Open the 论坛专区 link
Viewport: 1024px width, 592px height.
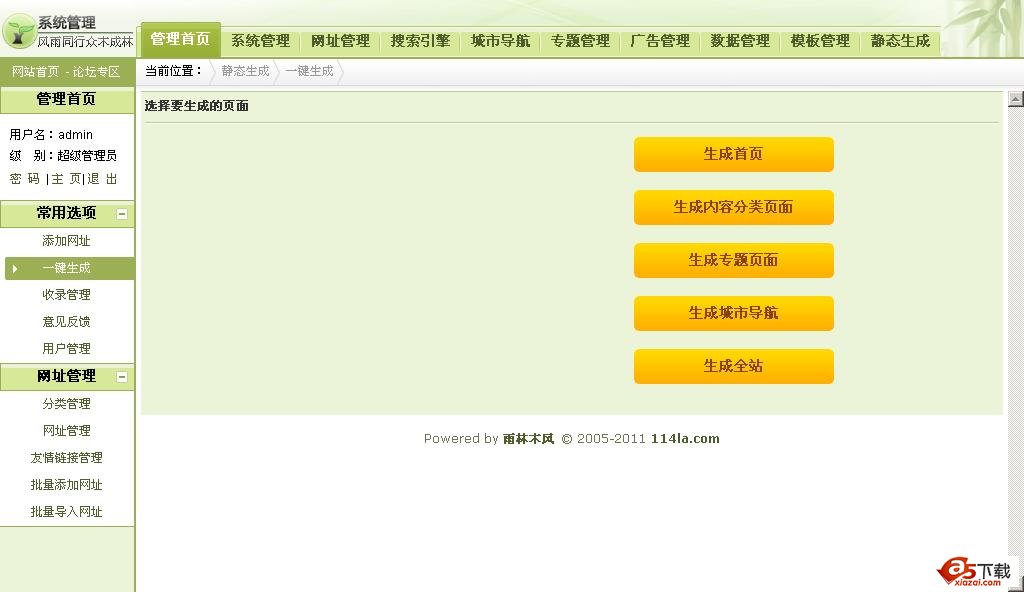click(96, 72)
